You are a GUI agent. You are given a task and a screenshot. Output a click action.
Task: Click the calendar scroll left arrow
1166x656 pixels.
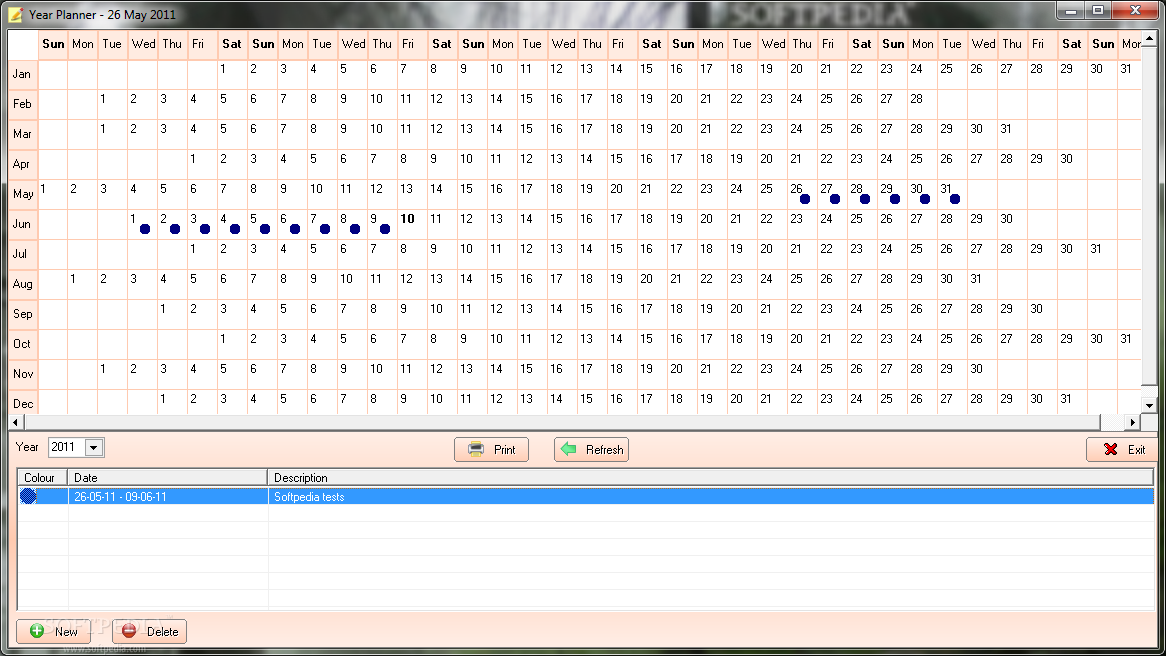[x=16, y=422]
